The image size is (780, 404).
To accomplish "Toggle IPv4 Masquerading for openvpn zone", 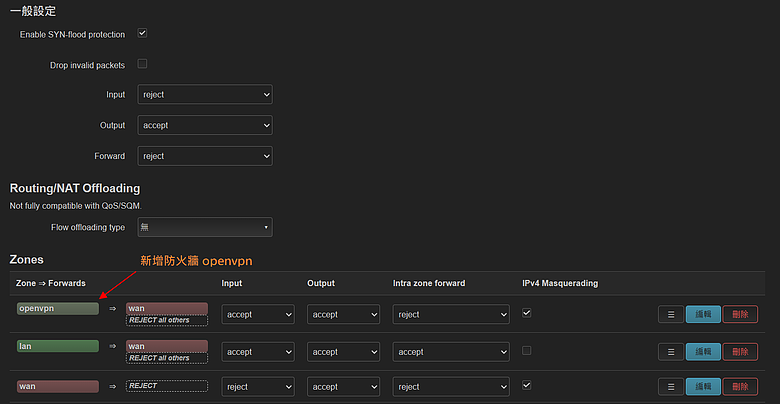I will [526, 313].
